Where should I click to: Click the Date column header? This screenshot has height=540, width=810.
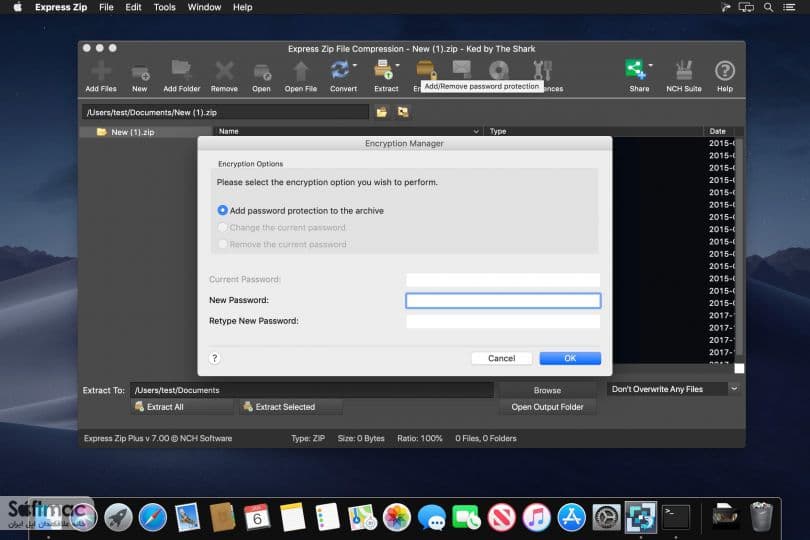pos(717,131)
